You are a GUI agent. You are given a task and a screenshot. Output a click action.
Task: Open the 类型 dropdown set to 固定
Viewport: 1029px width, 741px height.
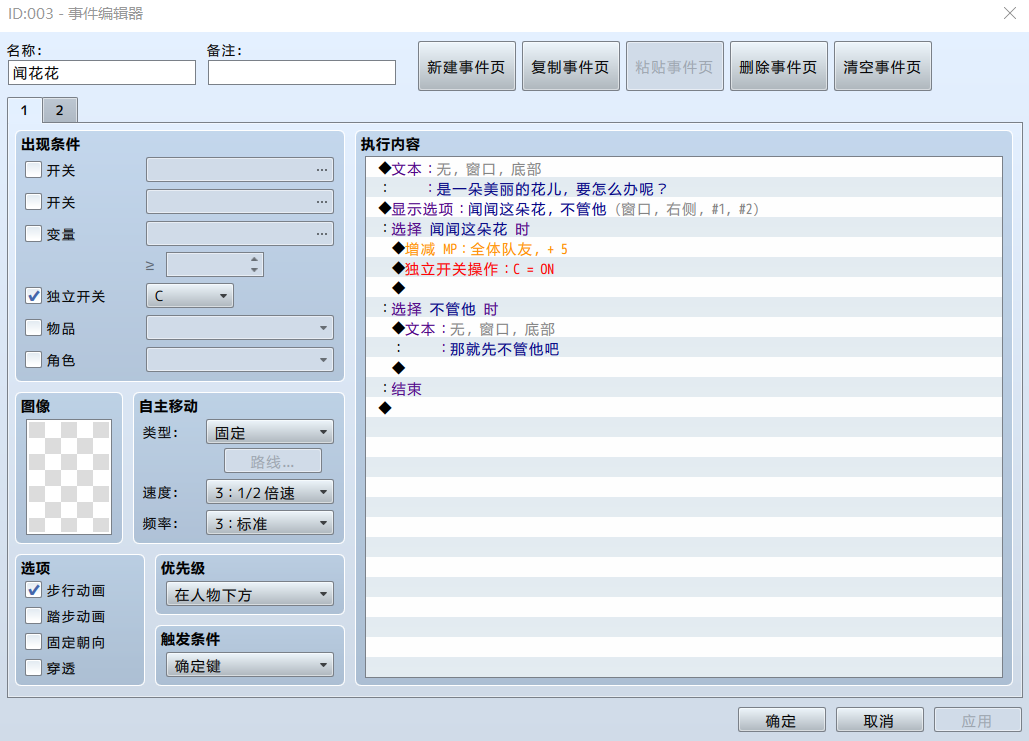click(270, 433)
